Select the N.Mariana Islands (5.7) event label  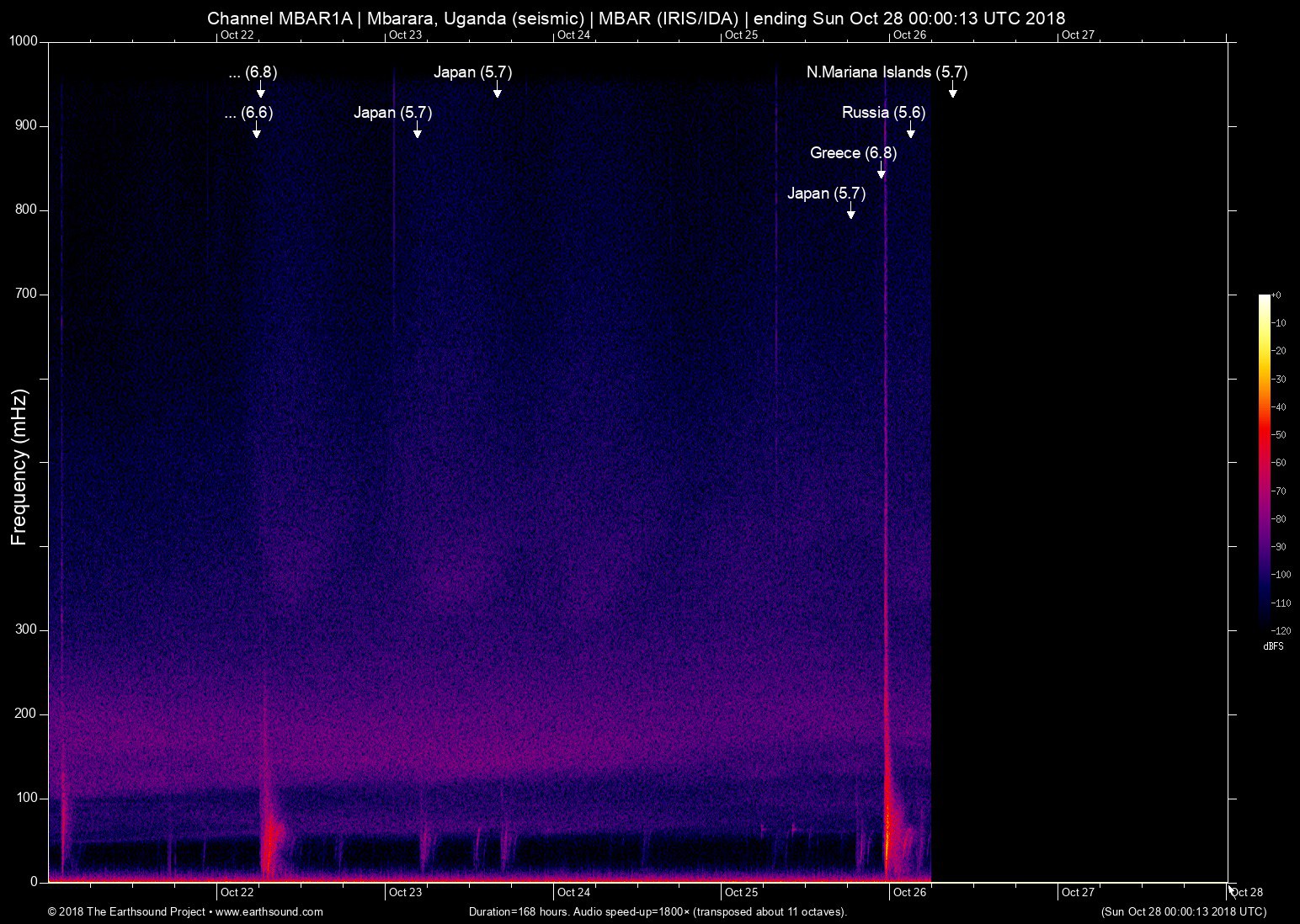pyautogui.click(x=887, y=72)
